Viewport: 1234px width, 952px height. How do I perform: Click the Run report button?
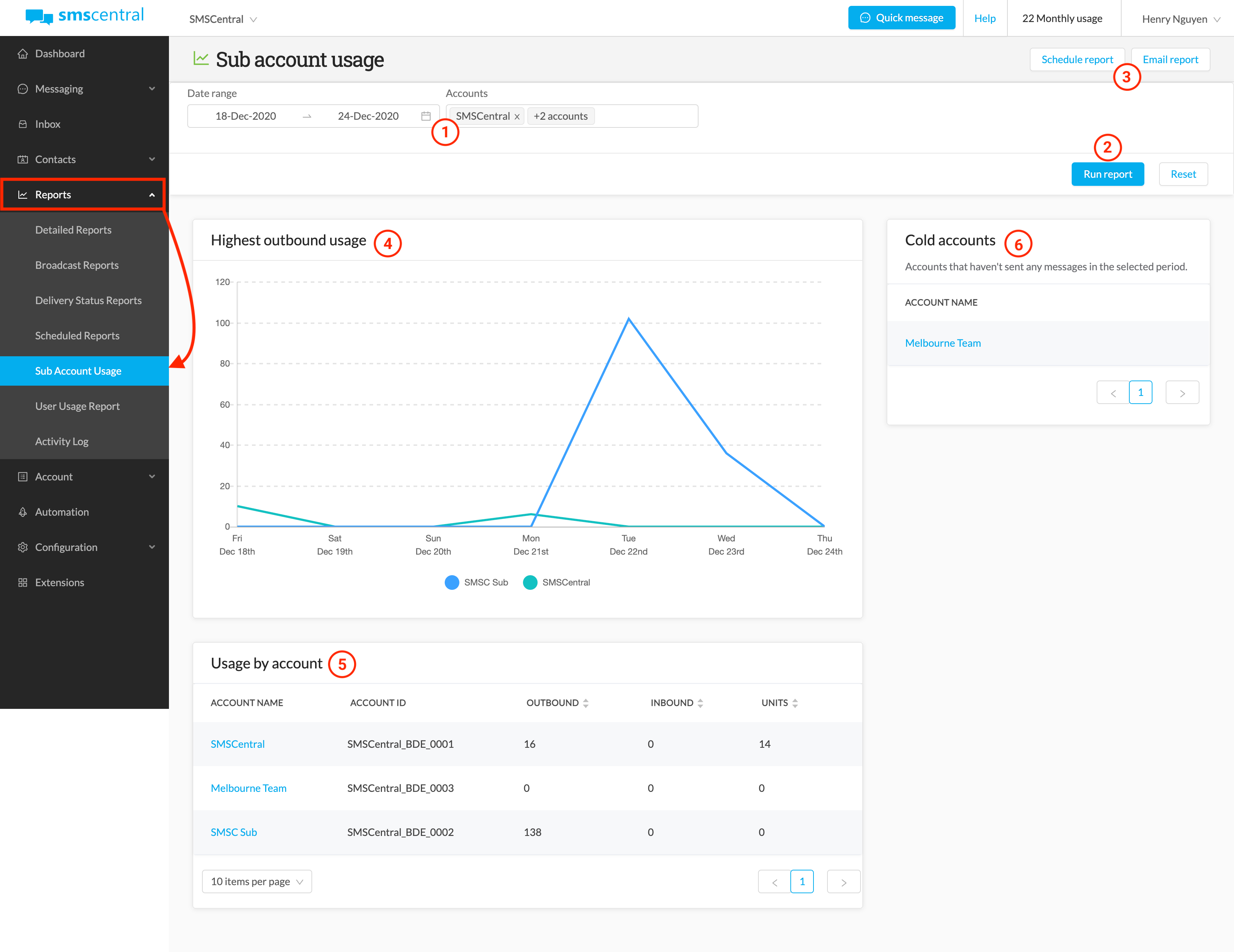(1107, 173)
